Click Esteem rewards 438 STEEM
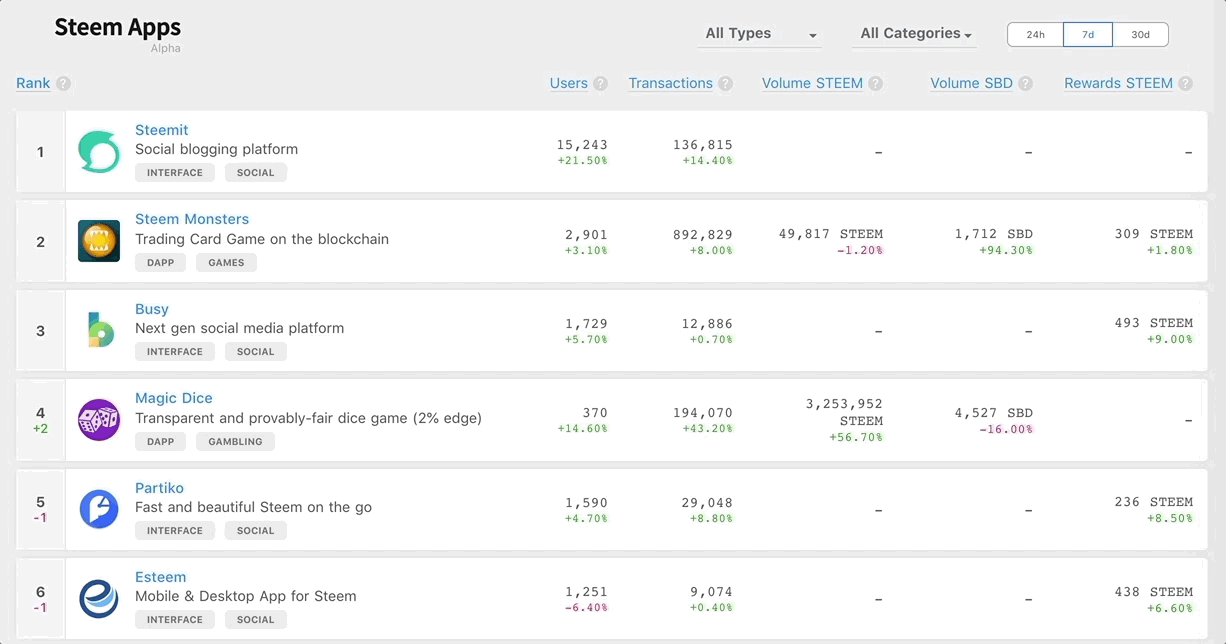The image size is (1226, 644). click(1154, 592)
